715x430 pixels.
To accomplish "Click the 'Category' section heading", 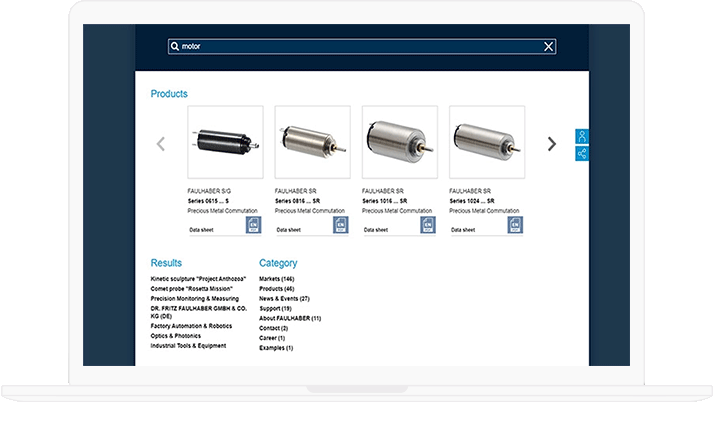I will coord(278,263).
